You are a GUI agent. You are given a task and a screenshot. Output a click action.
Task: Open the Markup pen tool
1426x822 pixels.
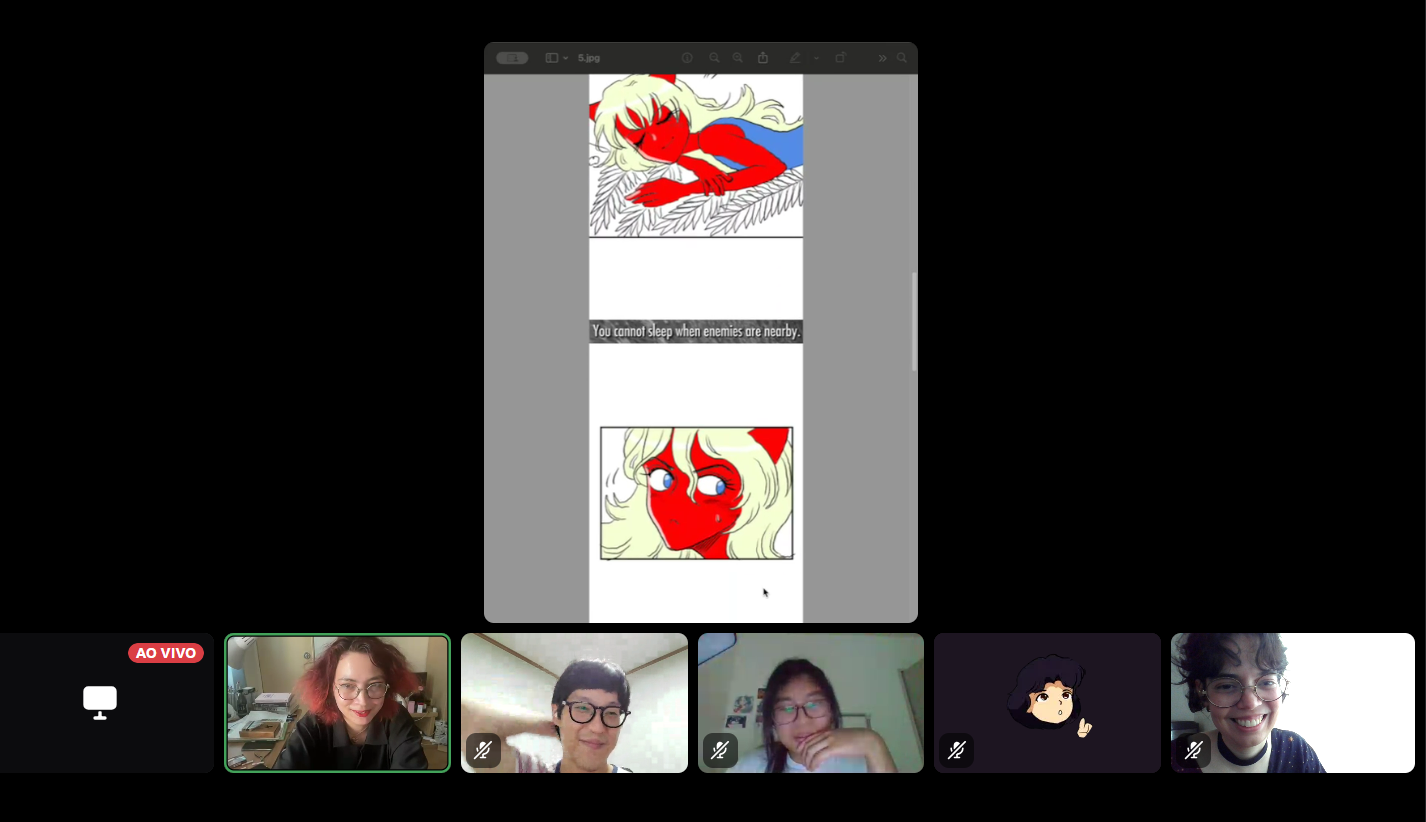796,58
